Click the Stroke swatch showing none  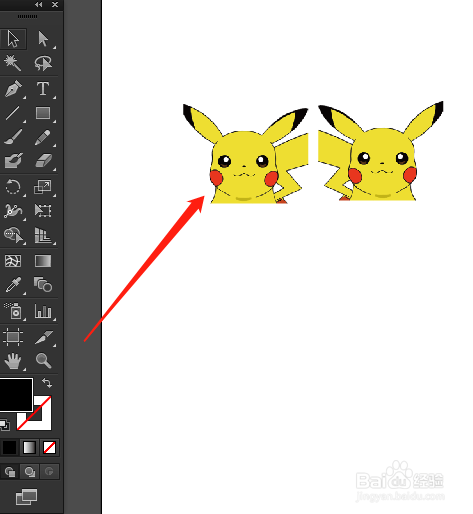(42, 421)
